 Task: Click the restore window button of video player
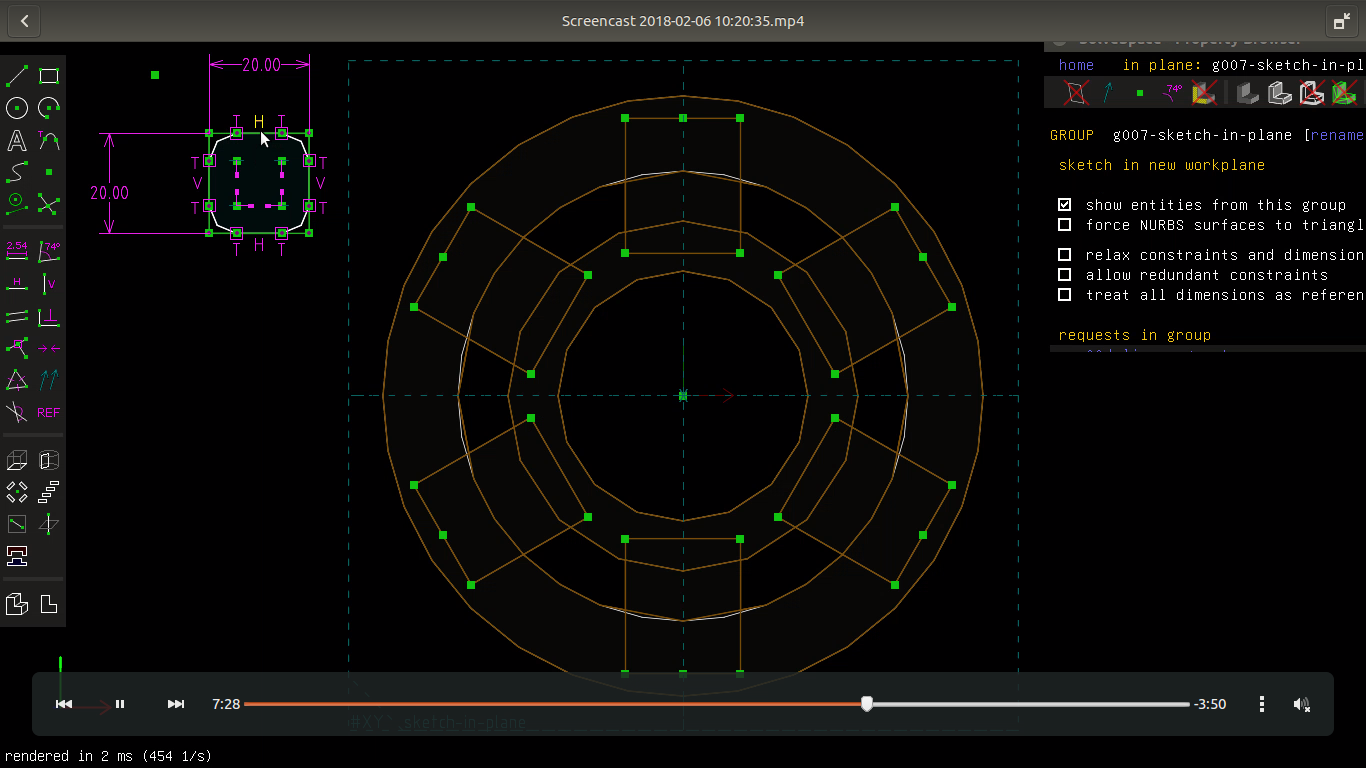tap(1341, 21)
